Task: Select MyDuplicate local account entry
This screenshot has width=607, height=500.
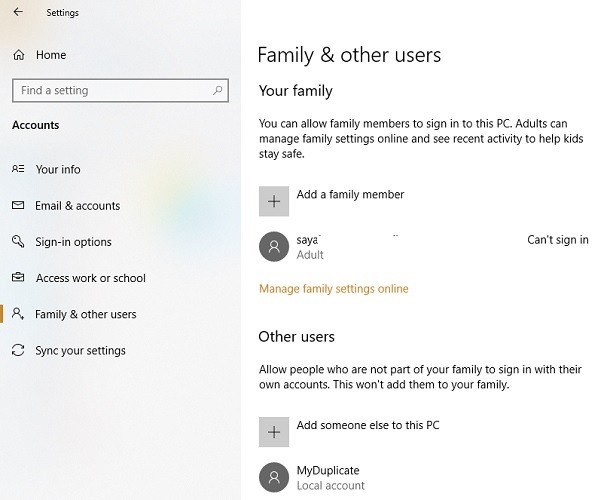Action: (330, 477)
